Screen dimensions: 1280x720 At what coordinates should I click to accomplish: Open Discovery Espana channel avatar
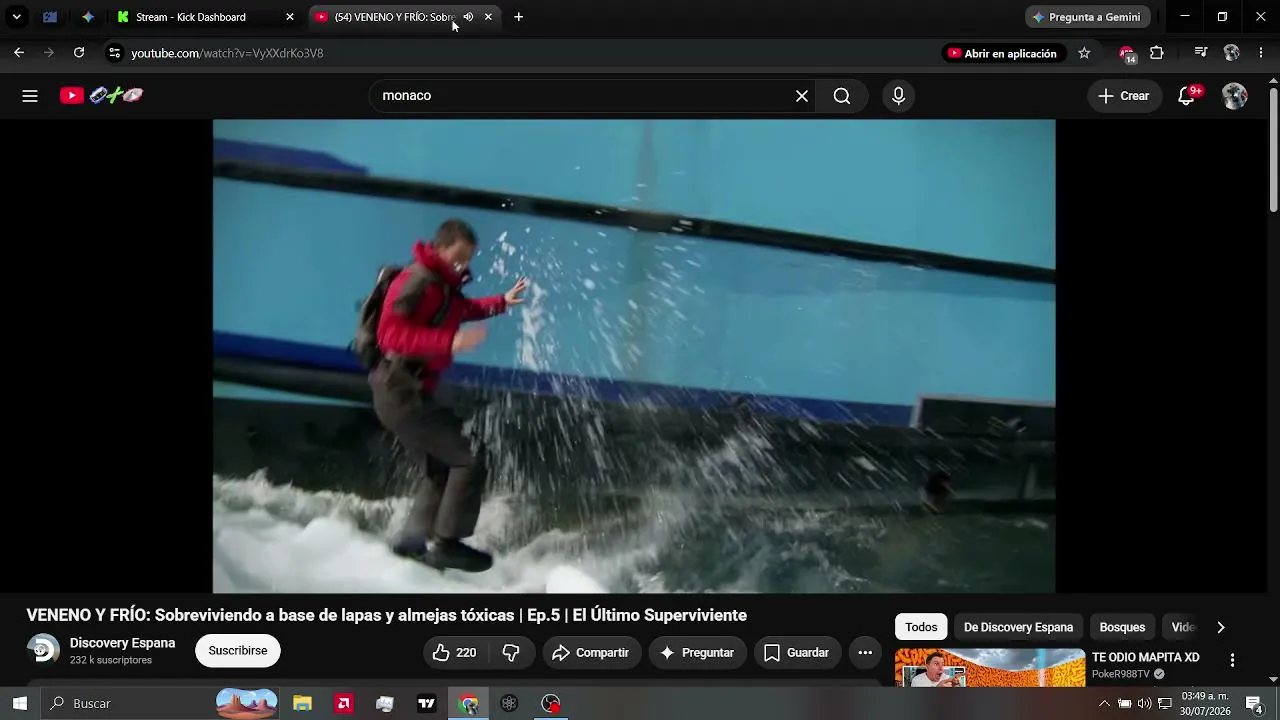coord(43,650)
